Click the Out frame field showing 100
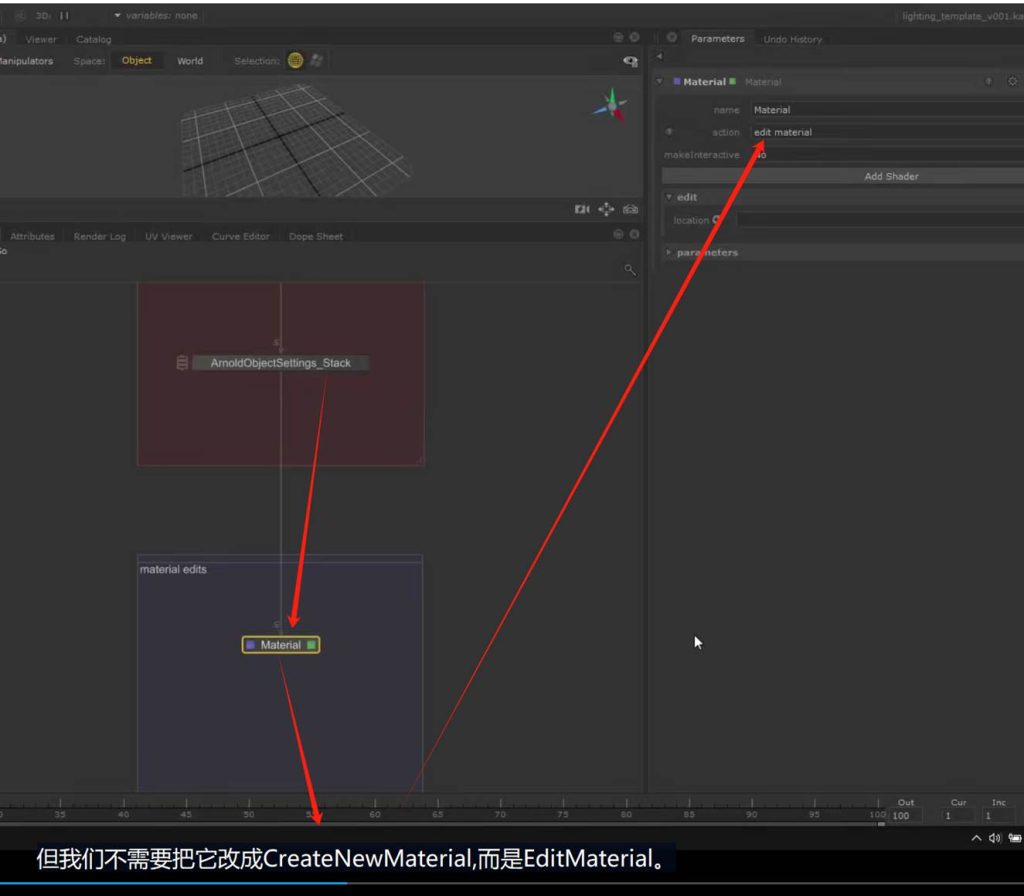This screenshot has height=896, width=1024. (x=906, y=816)
